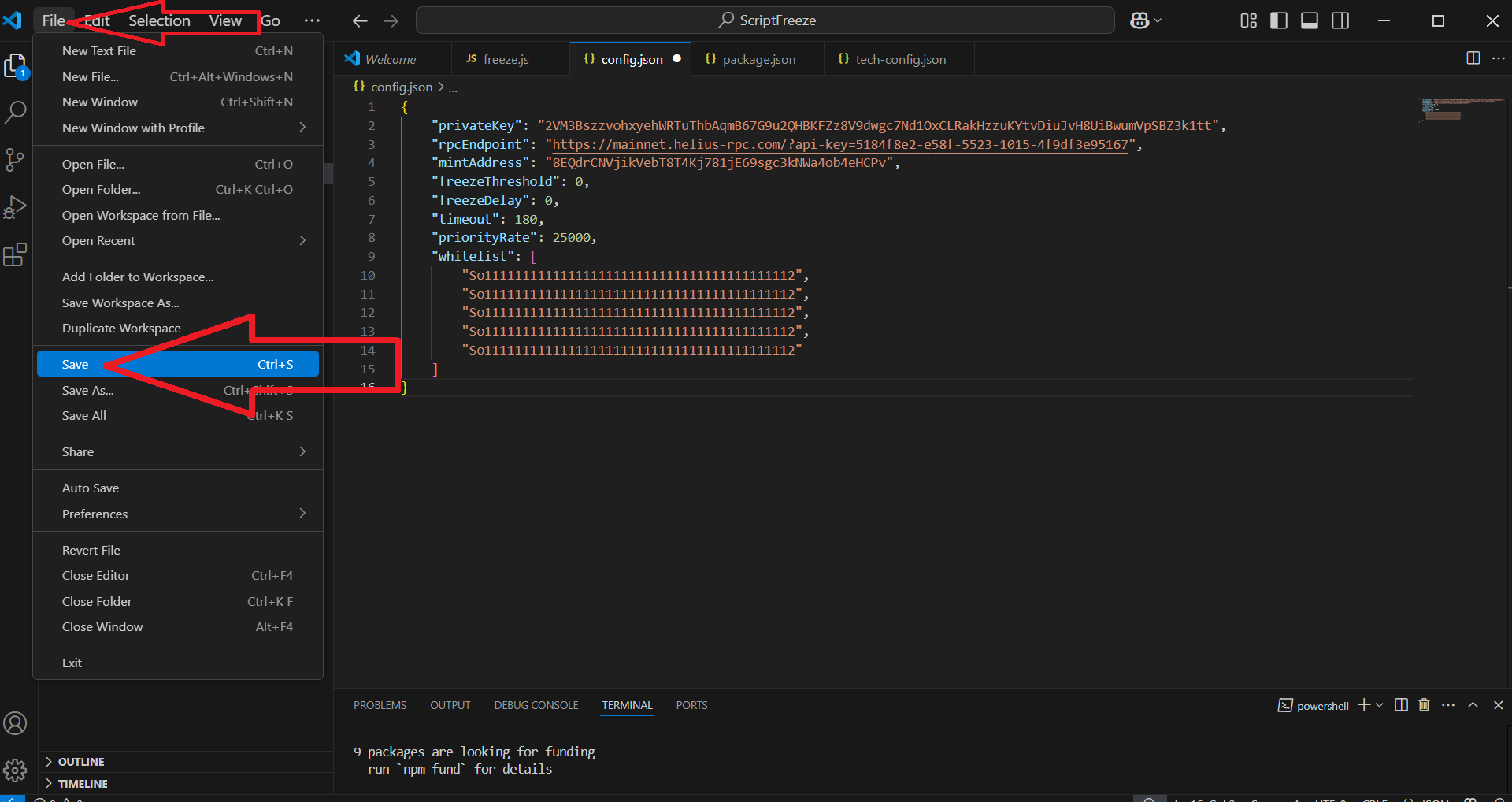Toggle Primary Side Bar visibility

pos(1279,20)
